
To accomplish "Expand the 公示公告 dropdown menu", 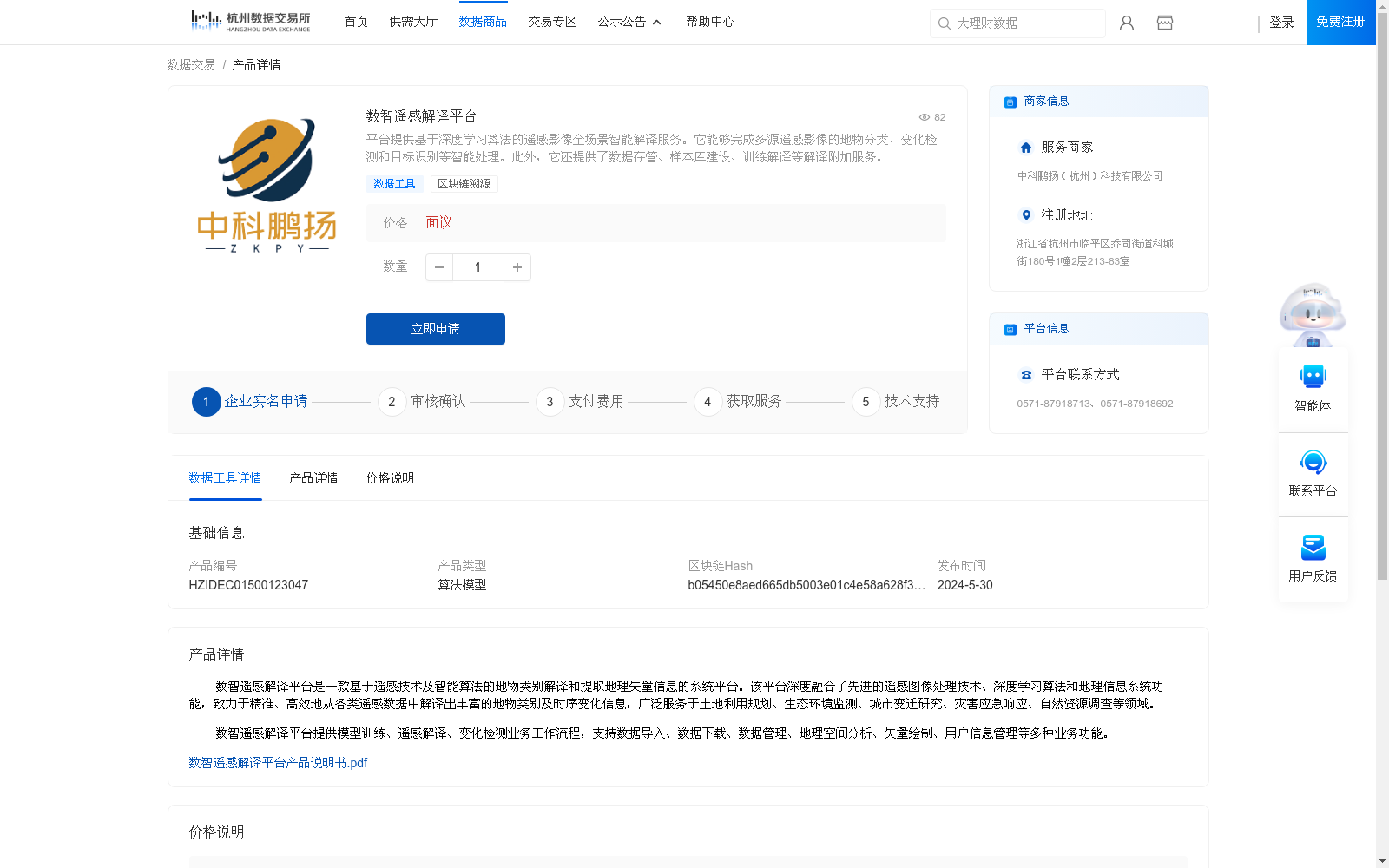I will point(629,22).
